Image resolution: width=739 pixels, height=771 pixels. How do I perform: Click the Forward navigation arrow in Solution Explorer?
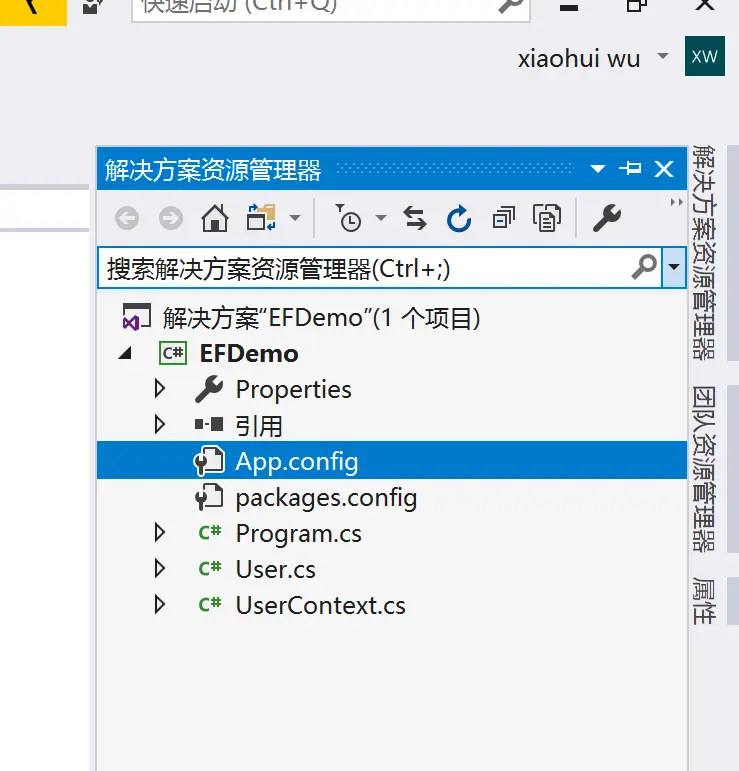point(171,218)
